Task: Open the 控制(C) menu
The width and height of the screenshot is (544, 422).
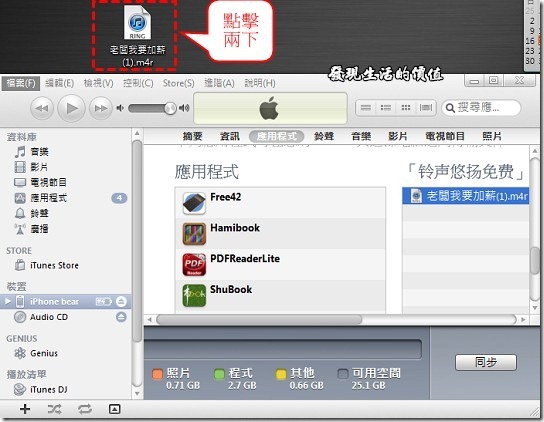Action: 138,83
